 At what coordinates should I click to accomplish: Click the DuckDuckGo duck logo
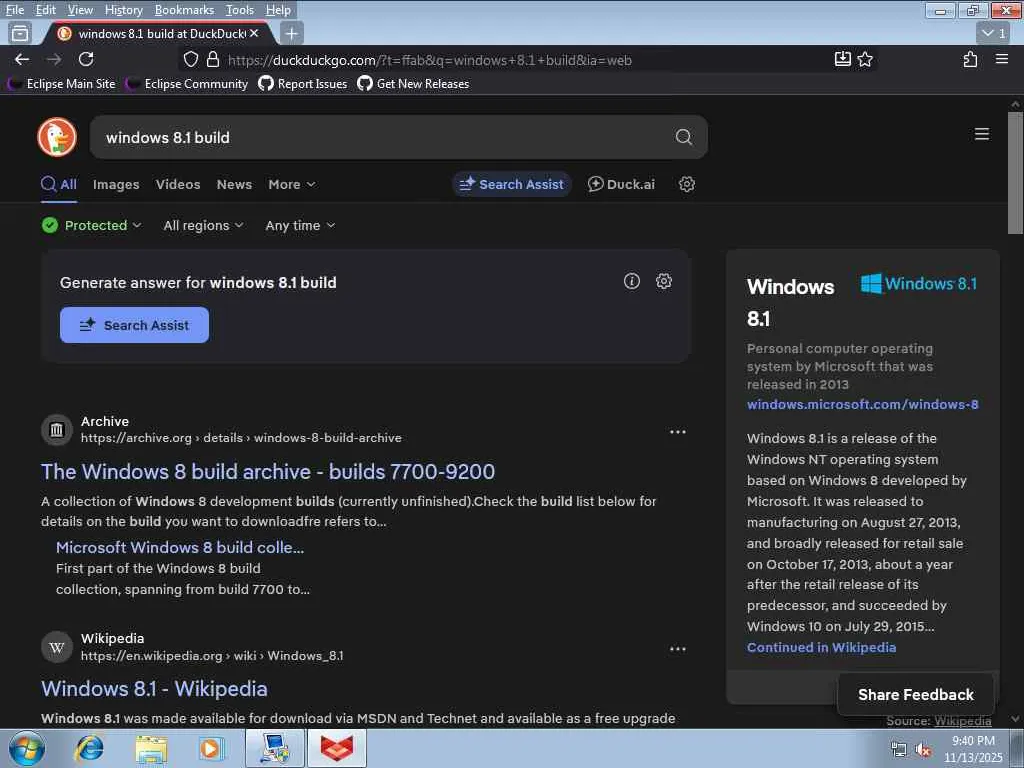point(57,137)
